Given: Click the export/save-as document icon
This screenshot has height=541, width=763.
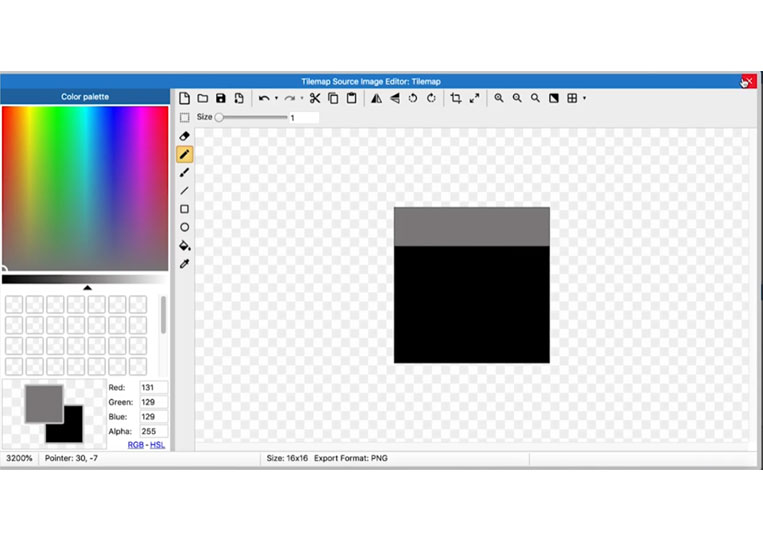Looking at the screenshot, I should pyautogui.click(x=239, y=98).
